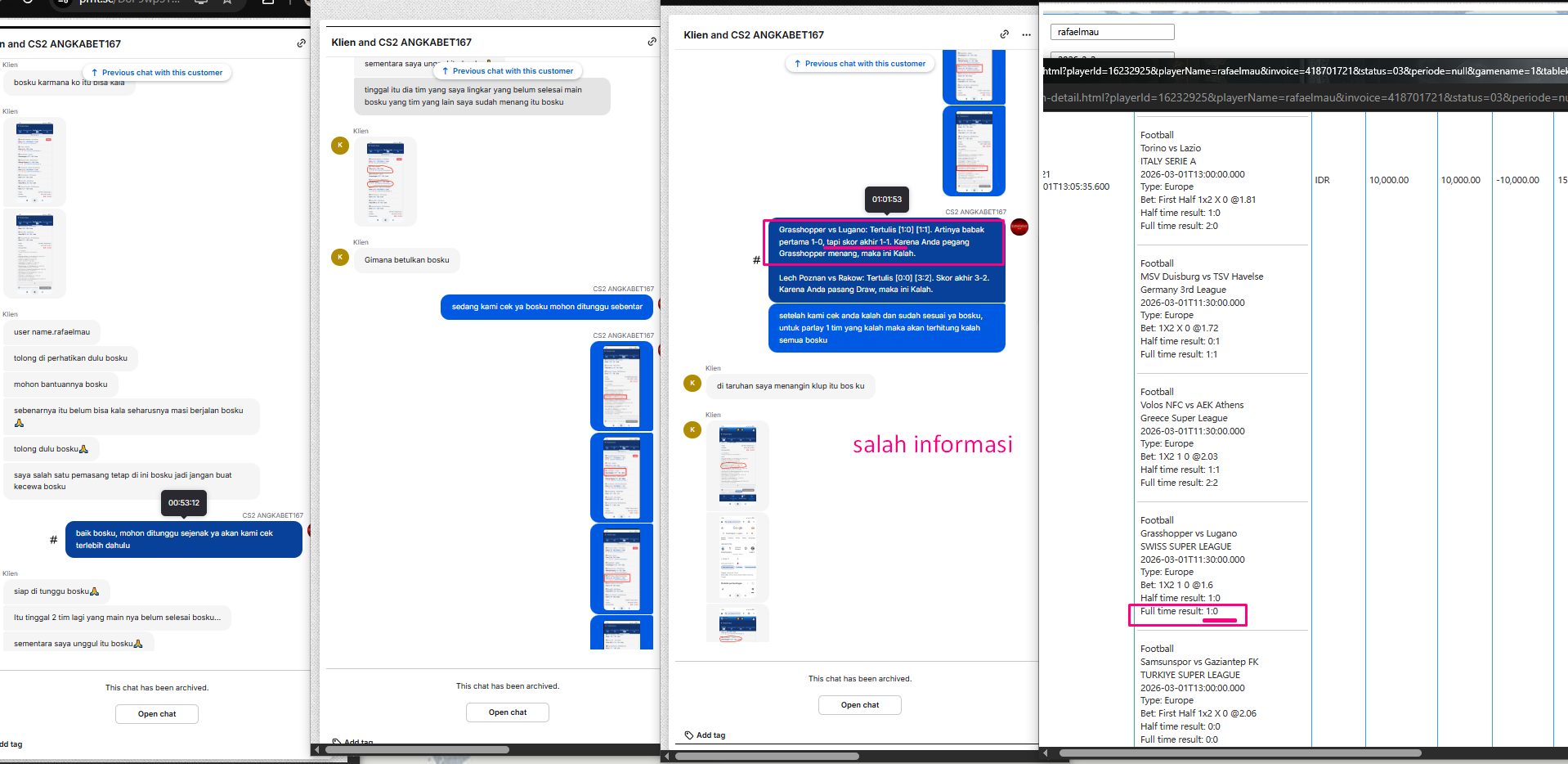Open agent screenshot directly above the 01:01:53 timestamp
The width and height of the screenshot is (1568, 764).
click(x=974, y=151)
